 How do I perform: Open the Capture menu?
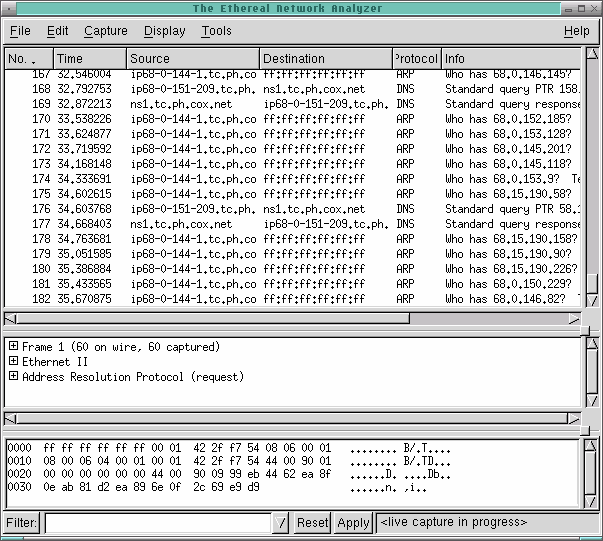tap(106, 31)
